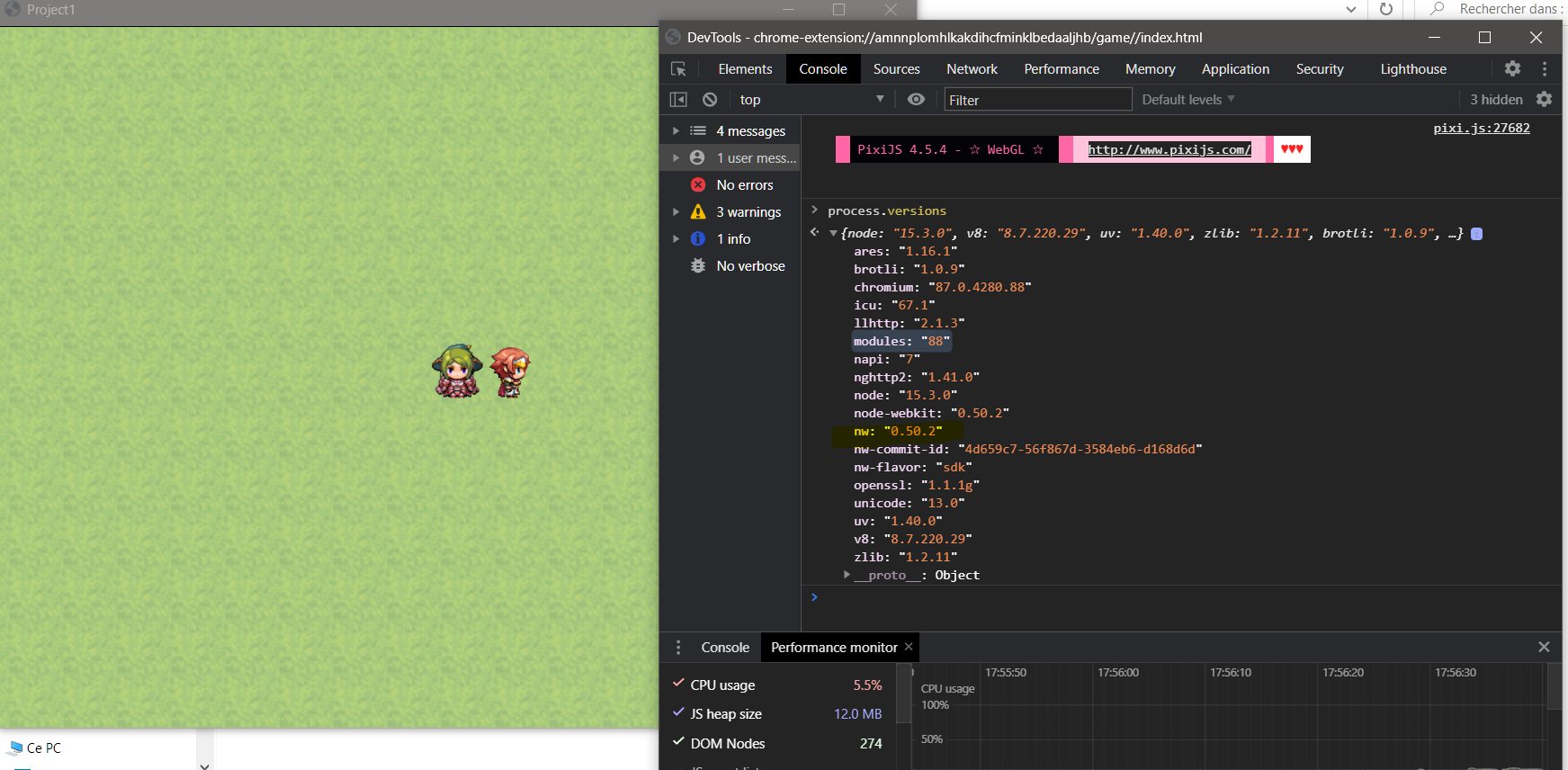Follow the http://www.pixijs.com/ link

pyautogui.click(x=1169, y=149)
